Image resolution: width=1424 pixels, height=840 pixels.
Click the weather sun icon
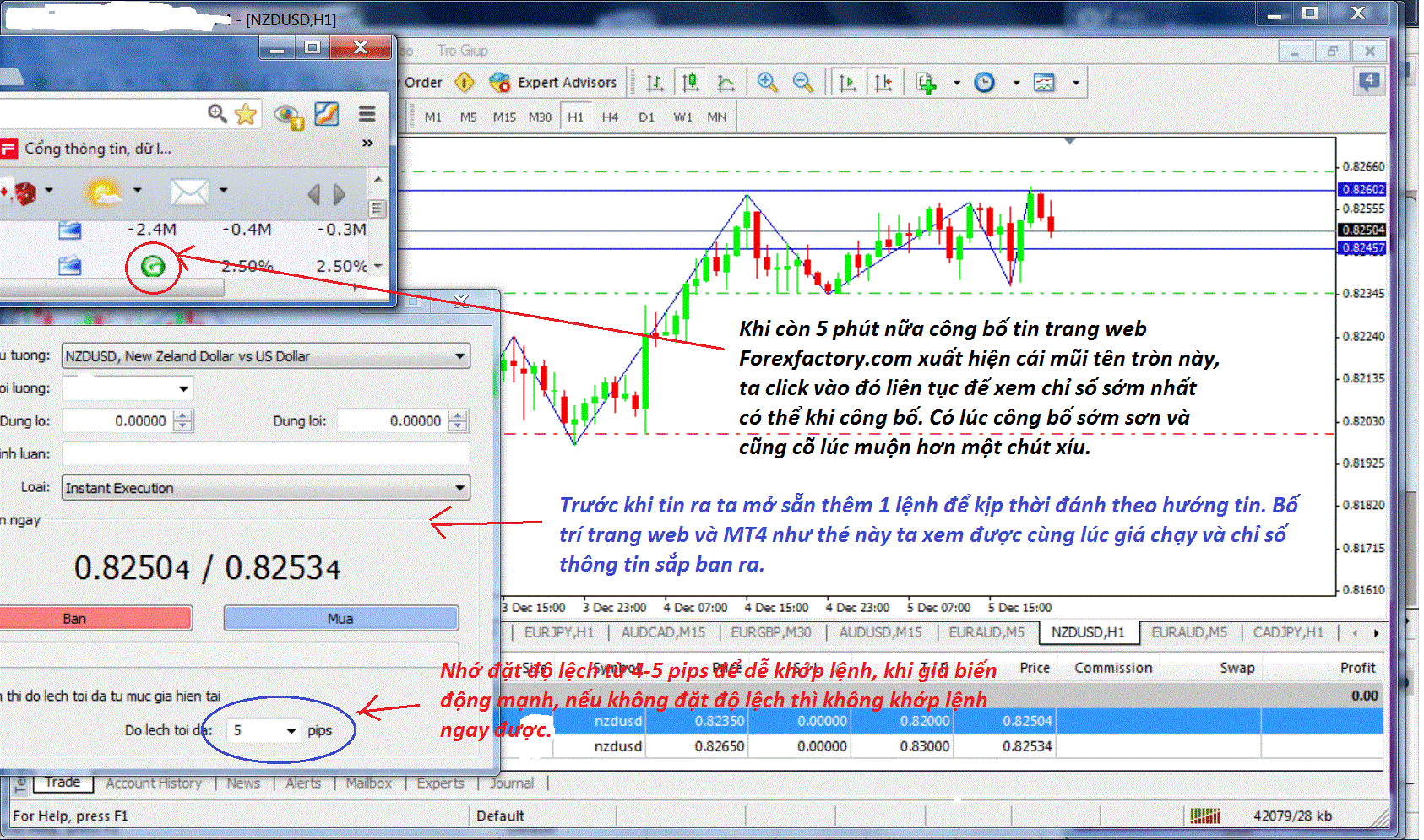pos(103,193)
